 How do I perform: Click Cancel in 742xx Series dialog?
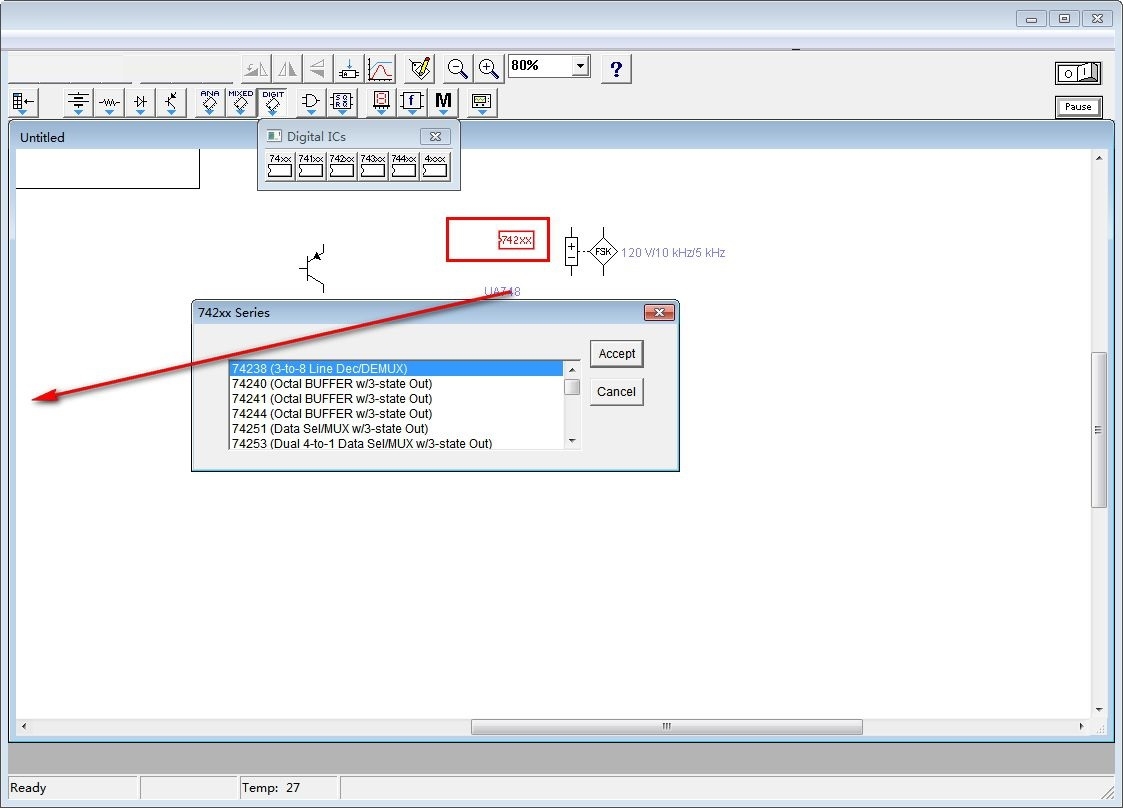coord(617,392)
